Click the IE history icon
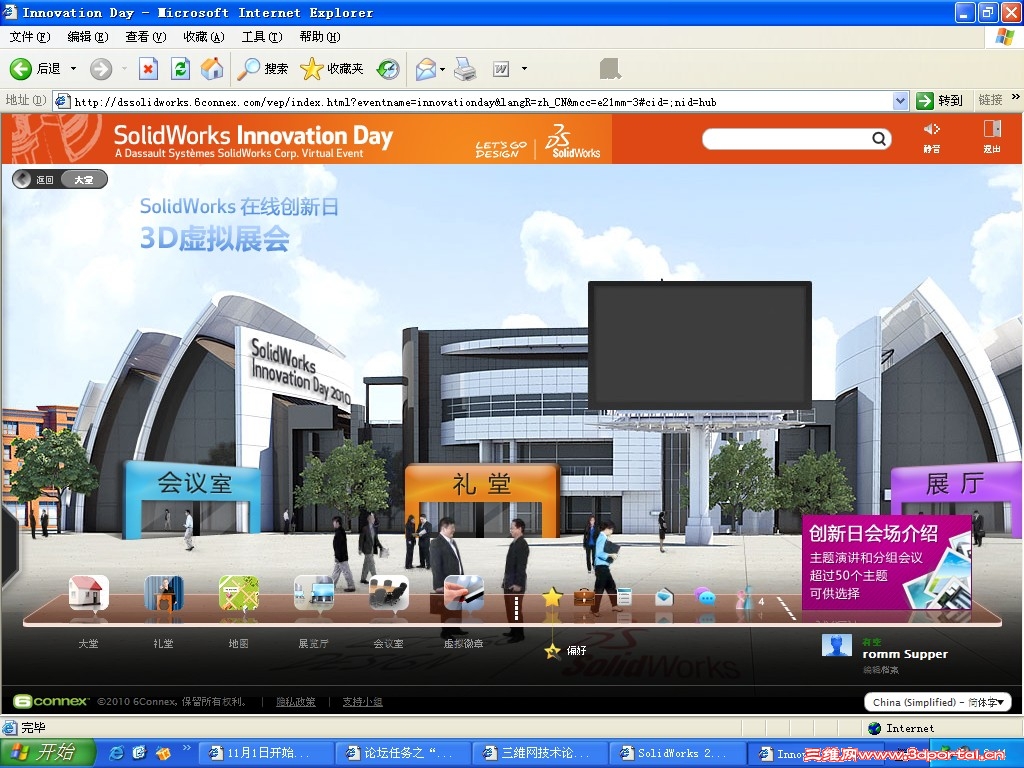Screen dimensions: 1024x768 pos(388,69)
